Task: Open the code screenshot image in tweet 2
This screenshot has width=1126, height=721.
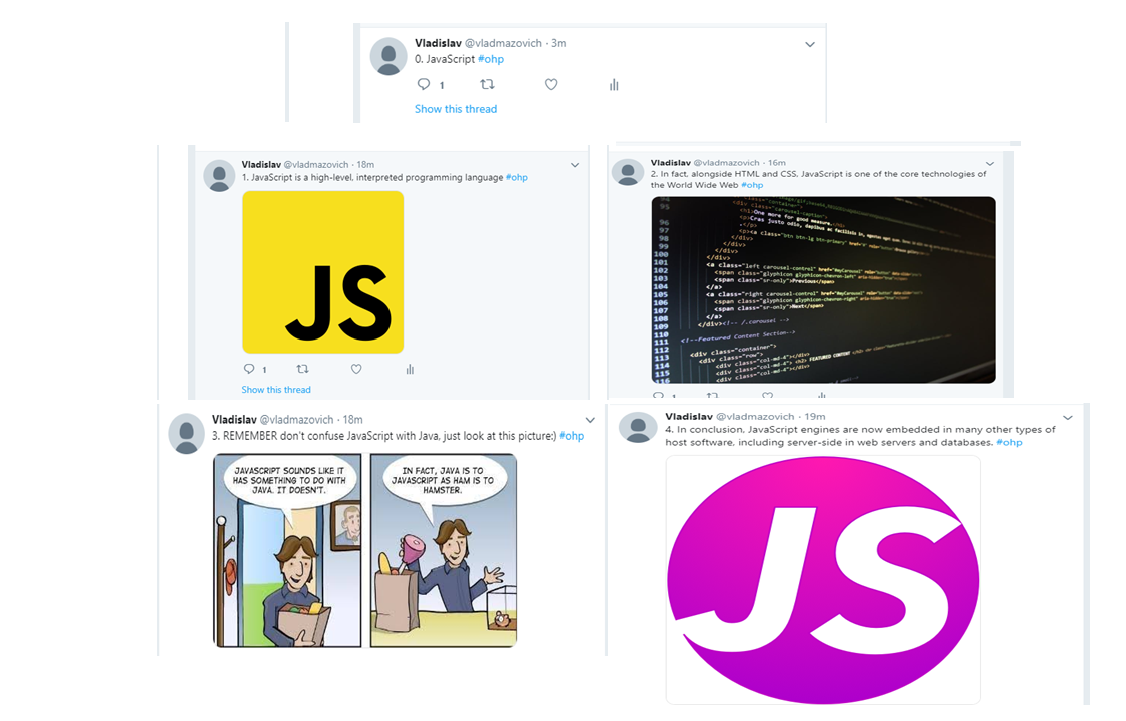Action: coord(823,290)
